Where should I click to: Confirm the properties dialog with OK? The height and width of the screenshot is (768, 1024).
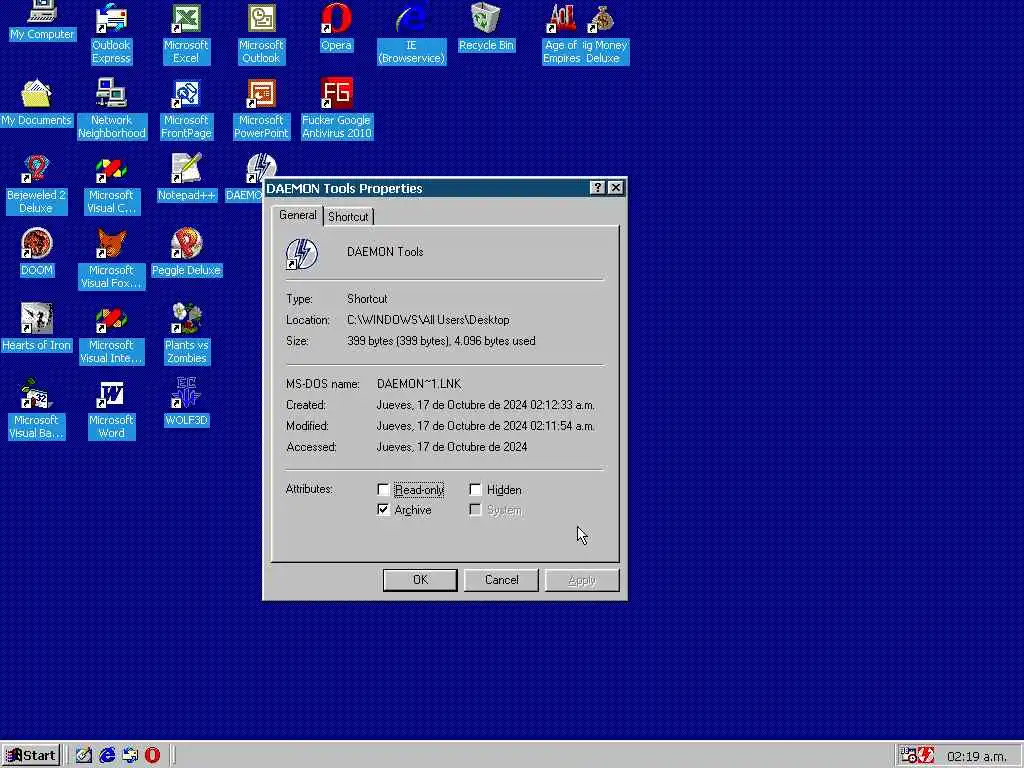(x=420, y=580)
